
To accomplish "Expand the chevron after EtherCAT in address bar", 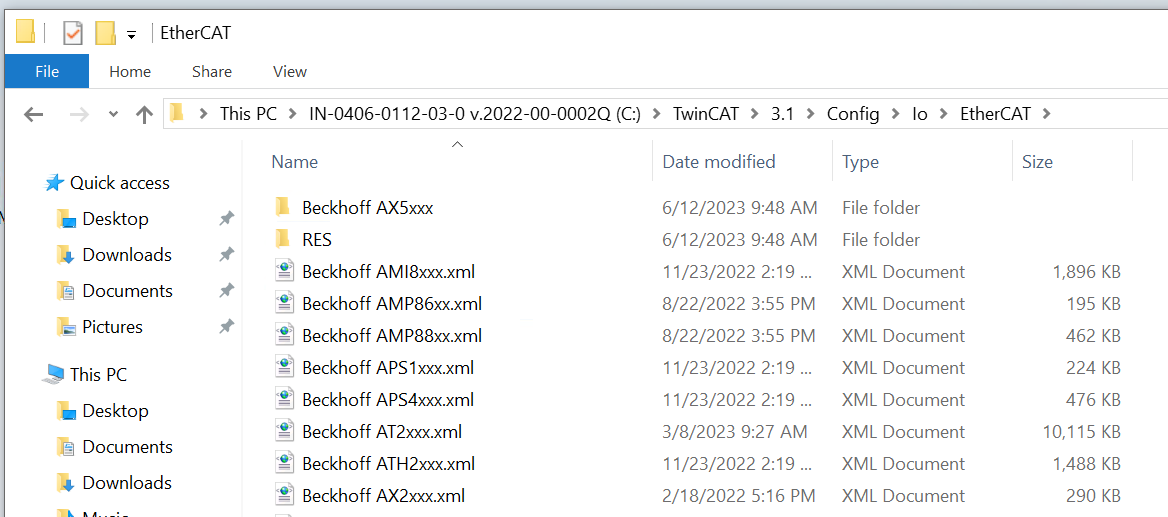I will [1047, 114].
